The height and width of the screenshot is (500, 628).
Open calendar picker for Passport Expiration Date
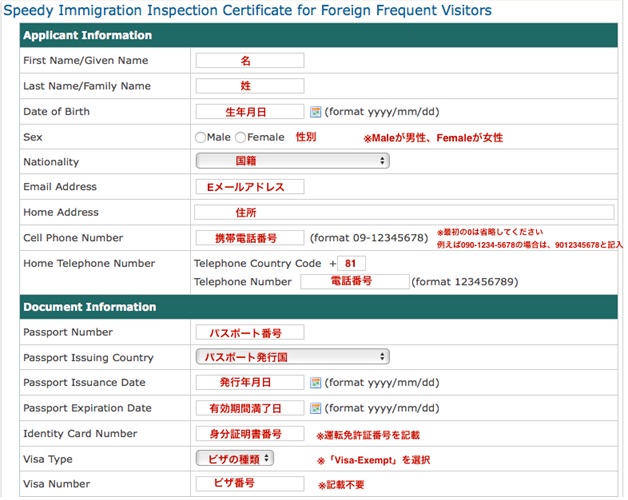coord(315,408)
